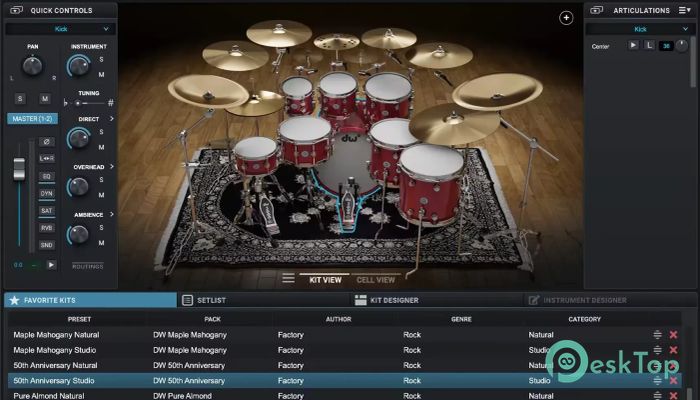The width and height of the screenshot is (700, 400).
Task: Sort by the Category column header
Action: point(584,319)
